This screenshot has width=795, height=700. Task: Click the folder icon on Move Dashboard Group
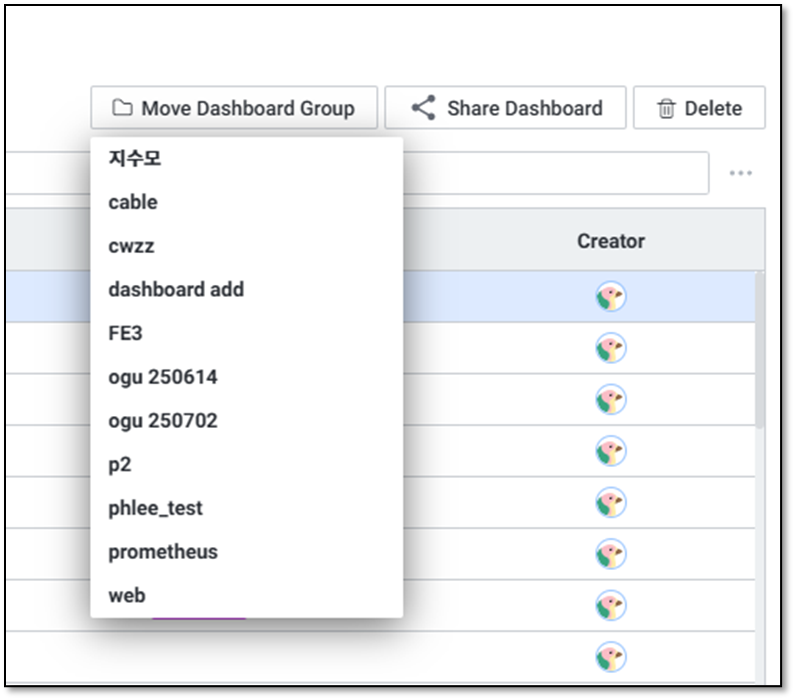pyautogui.click(x=122, y=108)
